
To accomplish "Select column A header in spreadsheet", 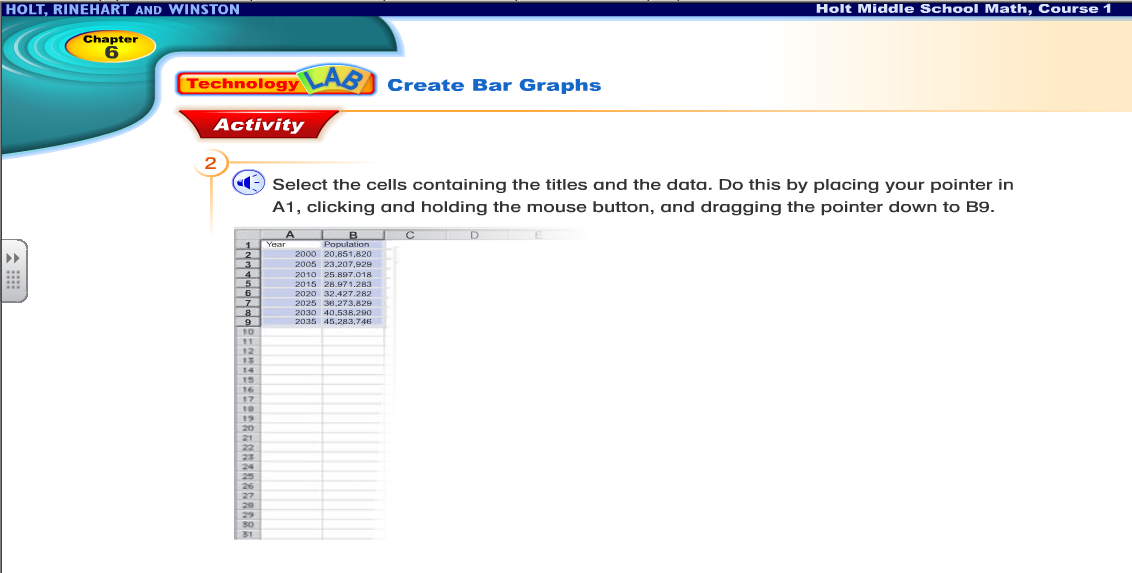I will 290,235.
